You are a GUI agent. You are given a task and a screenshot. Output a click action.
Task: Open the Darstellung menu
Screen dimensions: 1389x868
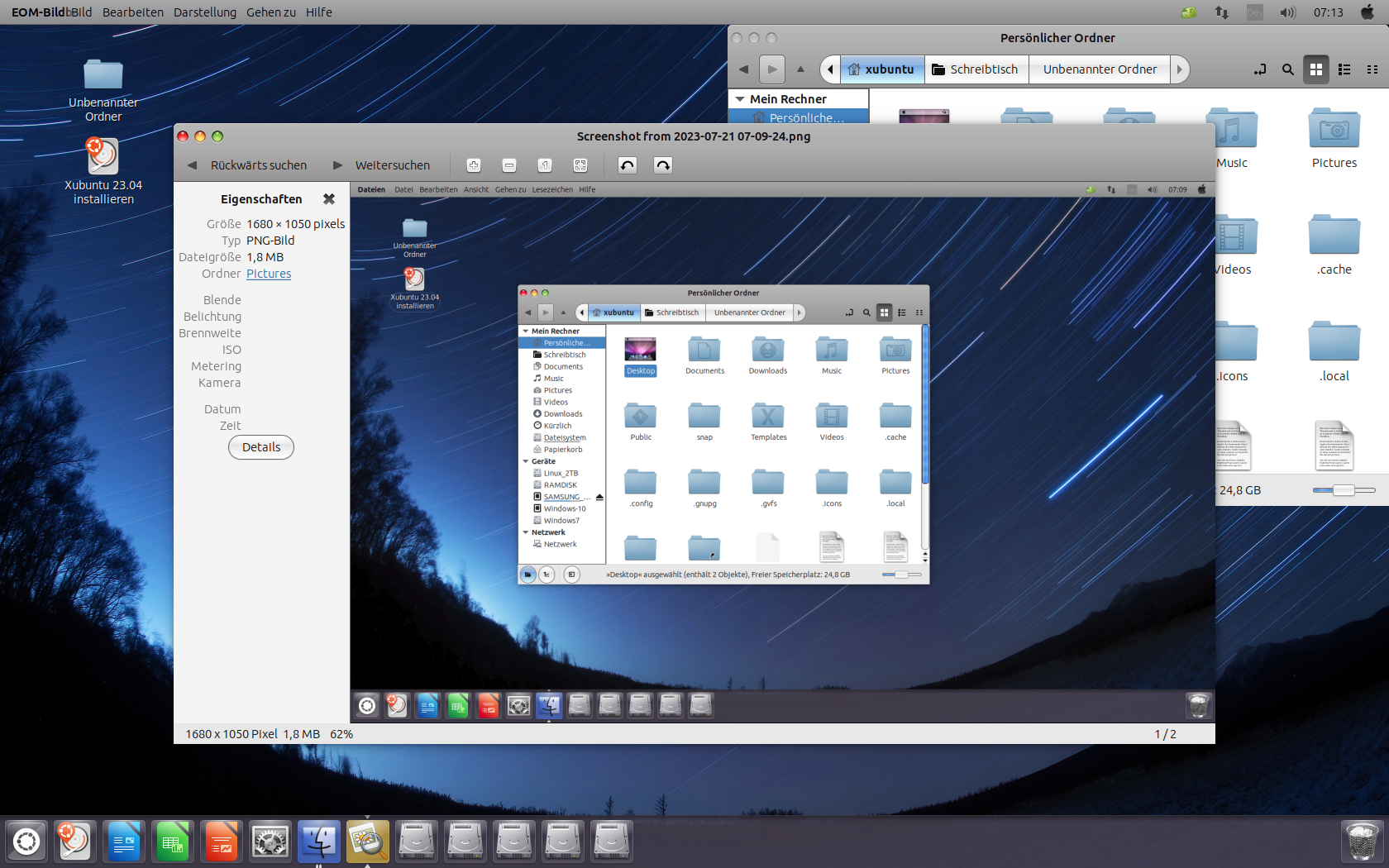pos(204,12)
